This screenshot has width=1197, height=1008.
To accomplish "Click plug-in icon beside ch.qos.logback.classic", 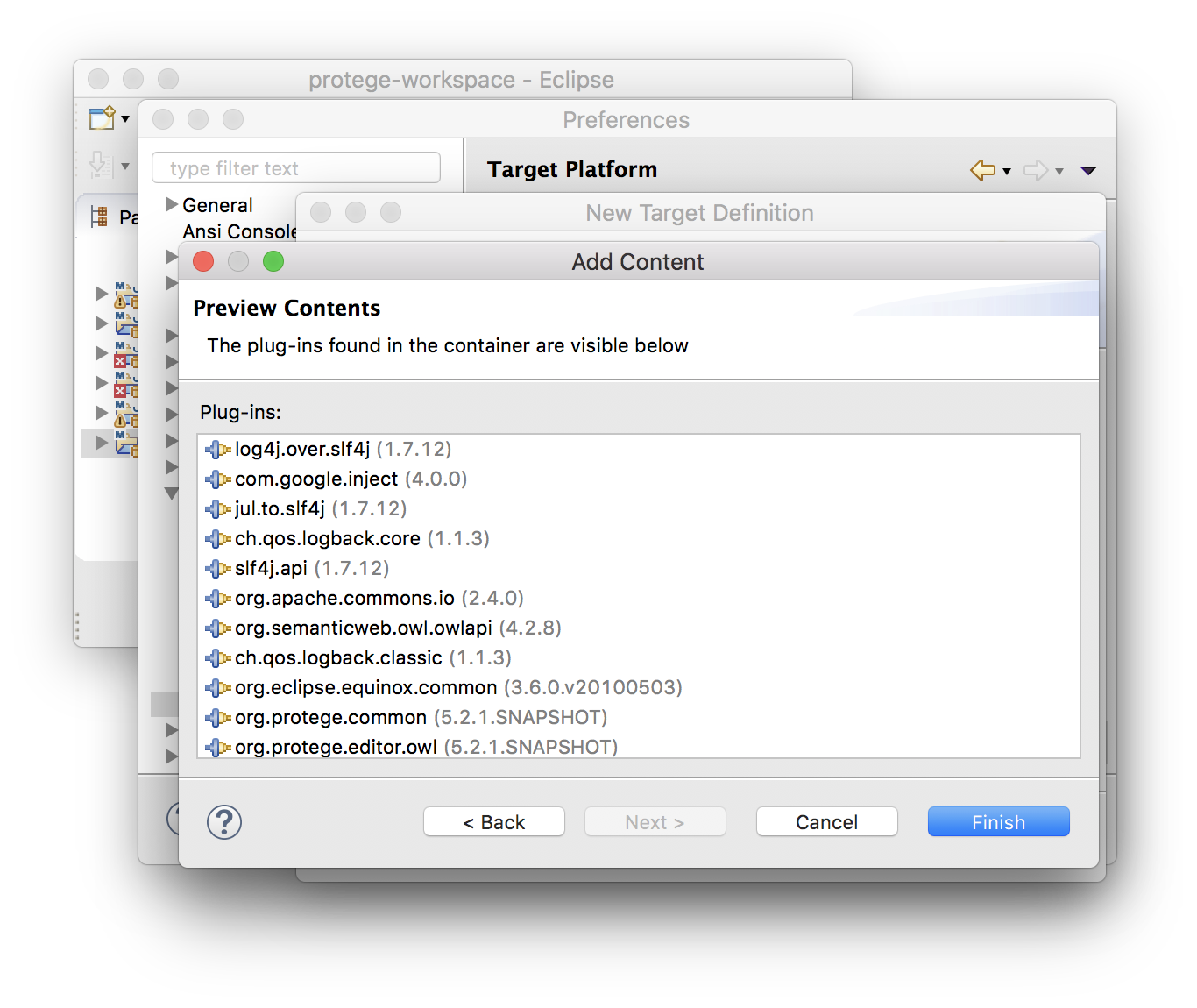I will point(217,658).
